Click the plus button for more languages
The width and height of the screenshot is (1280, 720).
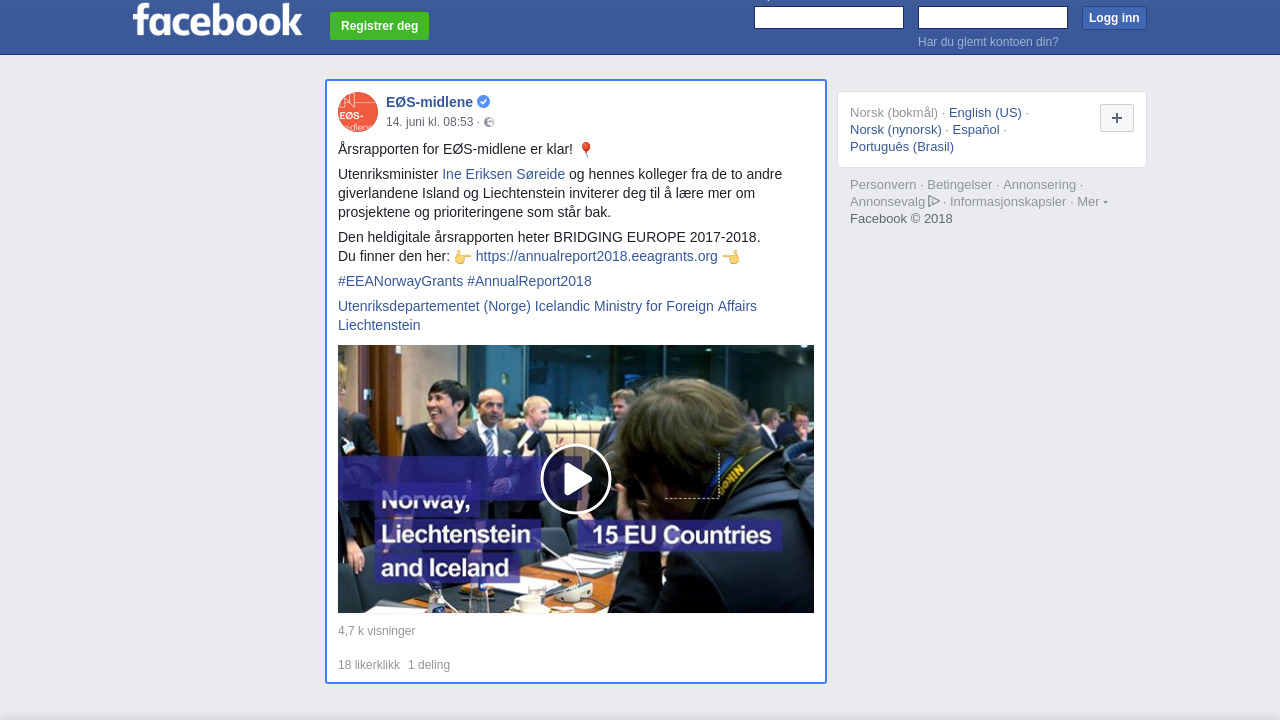click(1117, 118)
